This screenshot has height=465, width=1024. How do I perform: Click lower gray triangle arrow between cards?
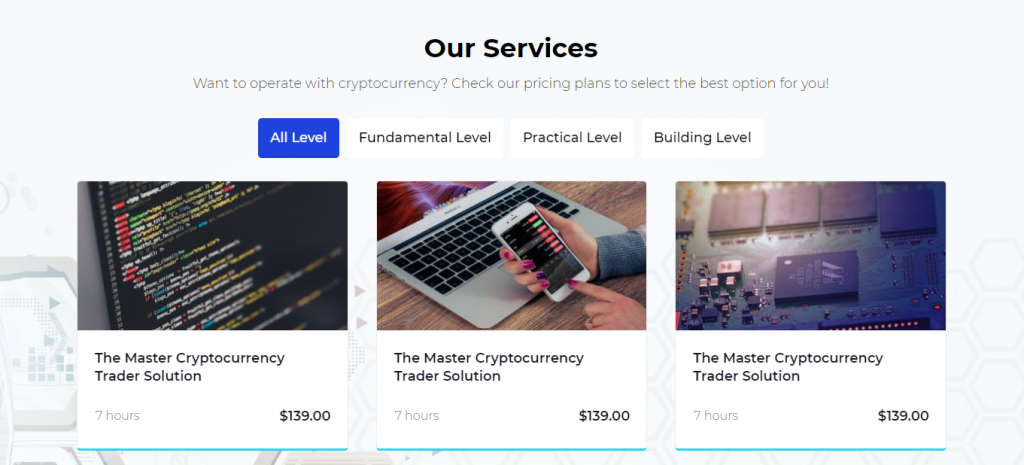click(360, 322)
